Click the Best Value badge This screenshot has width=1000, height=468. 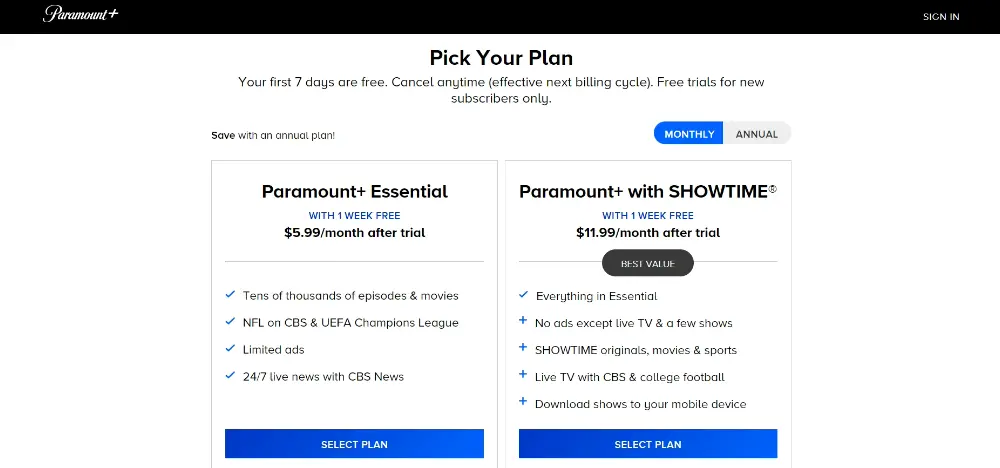pos(648,263)
